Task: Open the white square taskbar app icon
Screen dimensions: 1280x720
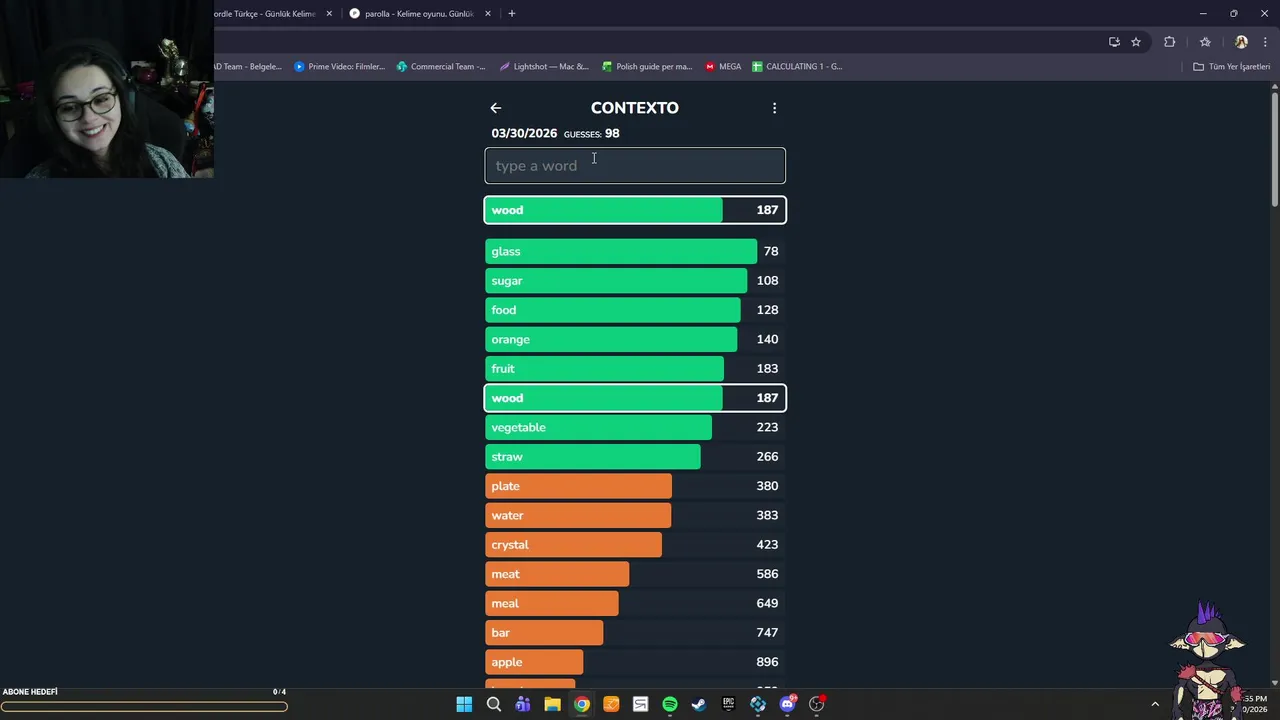Action: pos(640,704)
